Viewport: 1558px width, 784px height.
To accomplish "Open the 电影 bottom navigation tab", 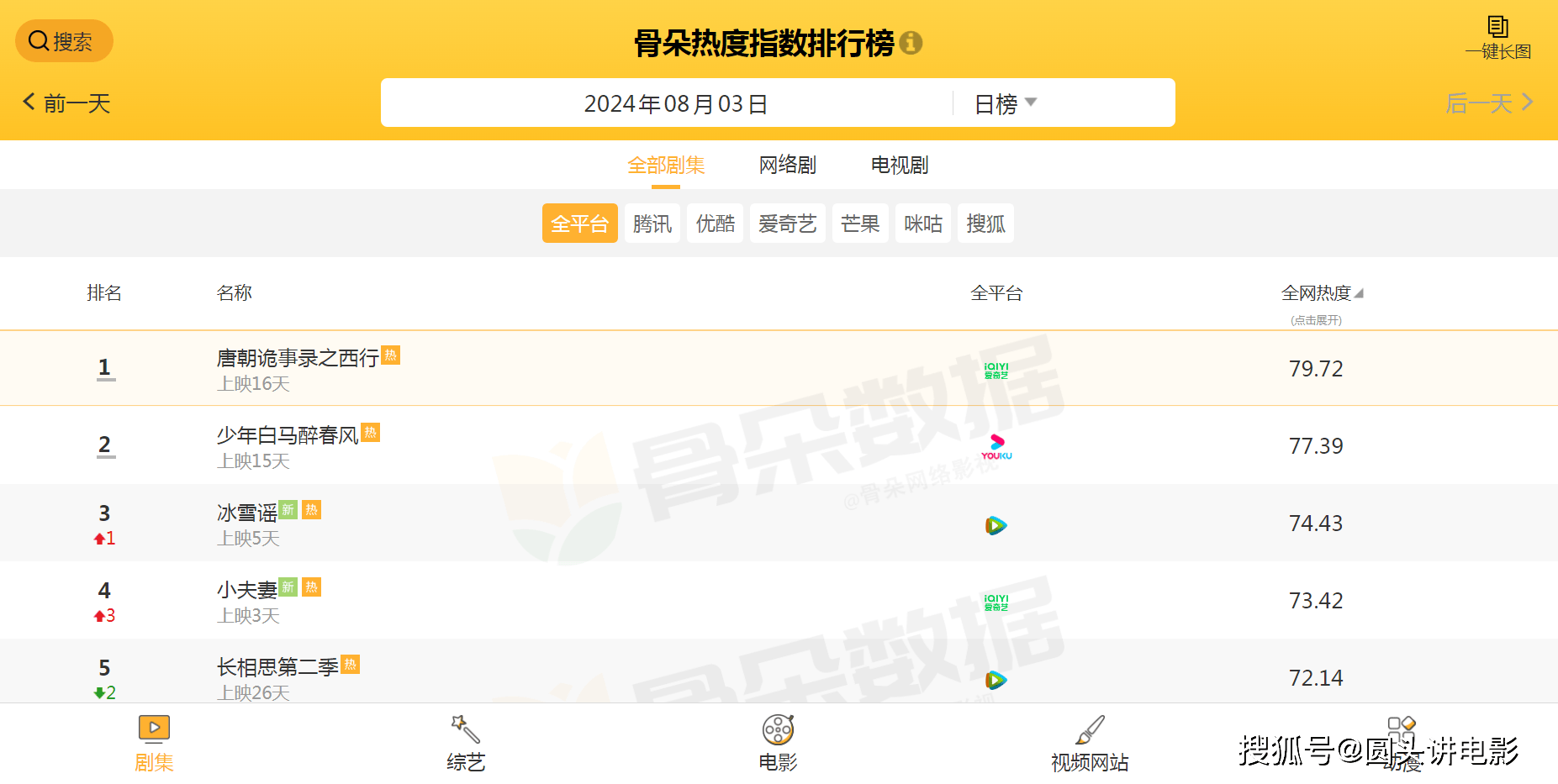I will point(778,744).
